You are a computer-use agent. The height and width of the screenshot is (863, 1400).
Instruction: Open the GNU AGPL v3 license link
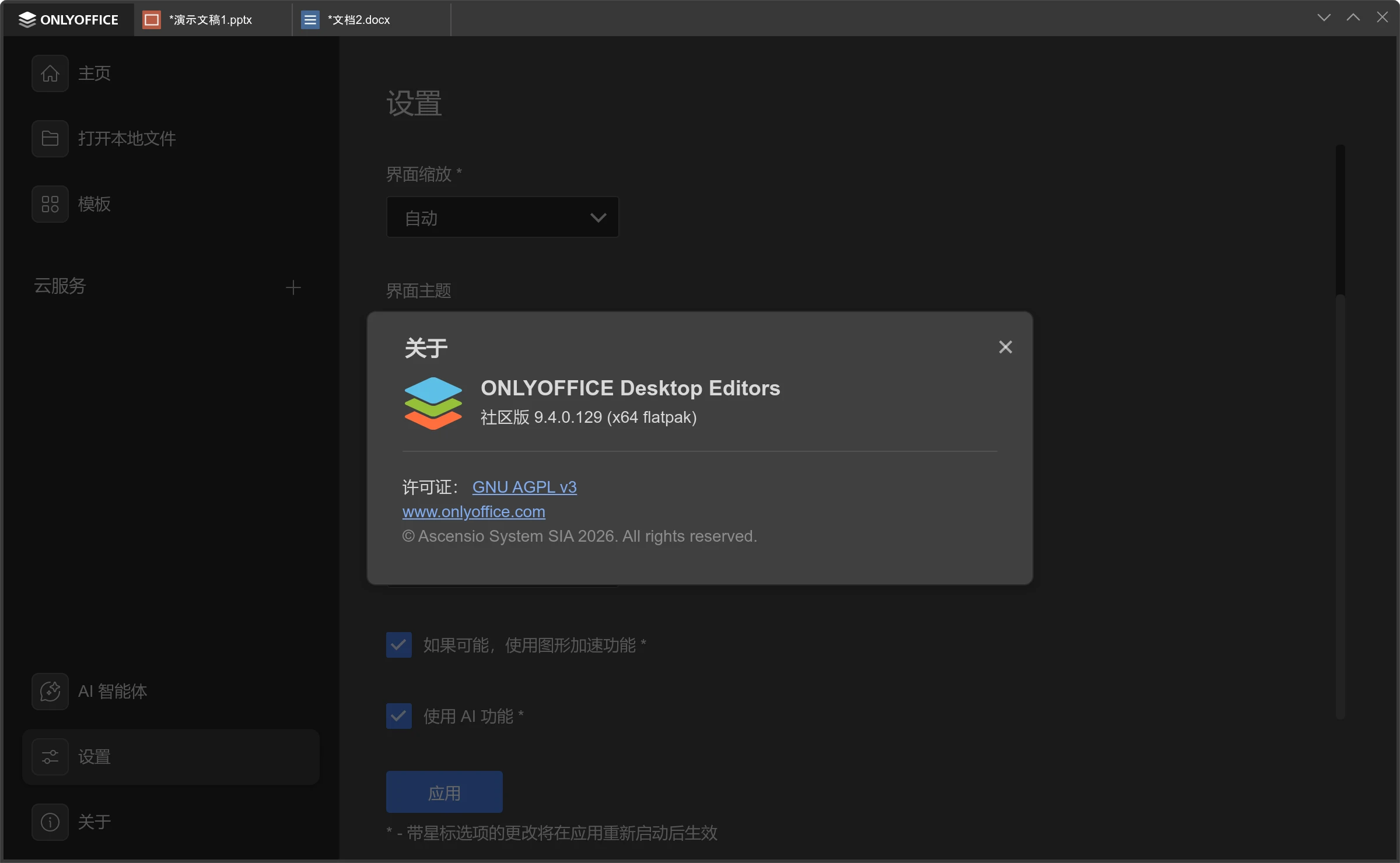coord(524,487)
